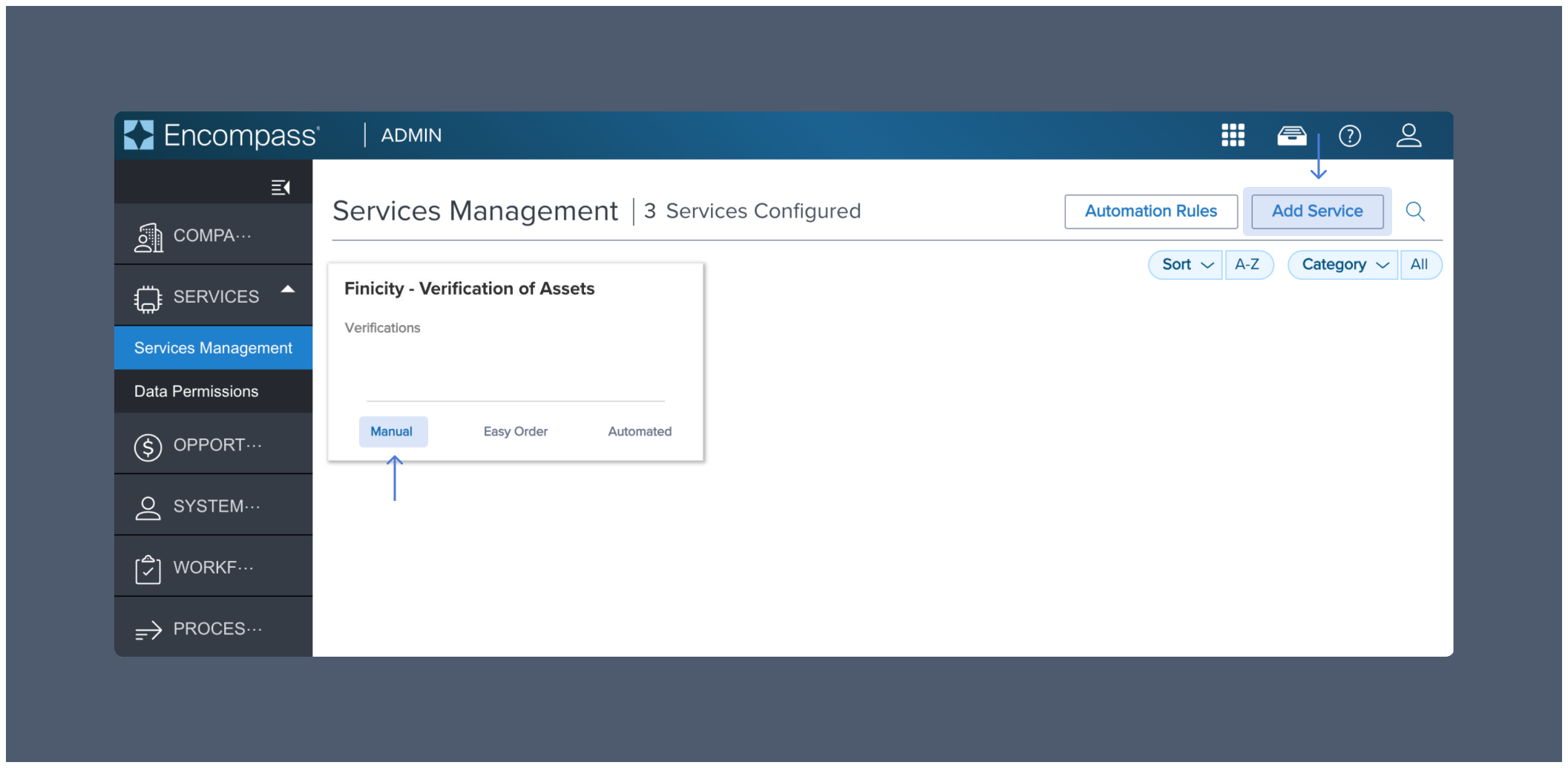Open the Sort dropdown
This screenshot has height=768, width=1568.
[1184, 264]
